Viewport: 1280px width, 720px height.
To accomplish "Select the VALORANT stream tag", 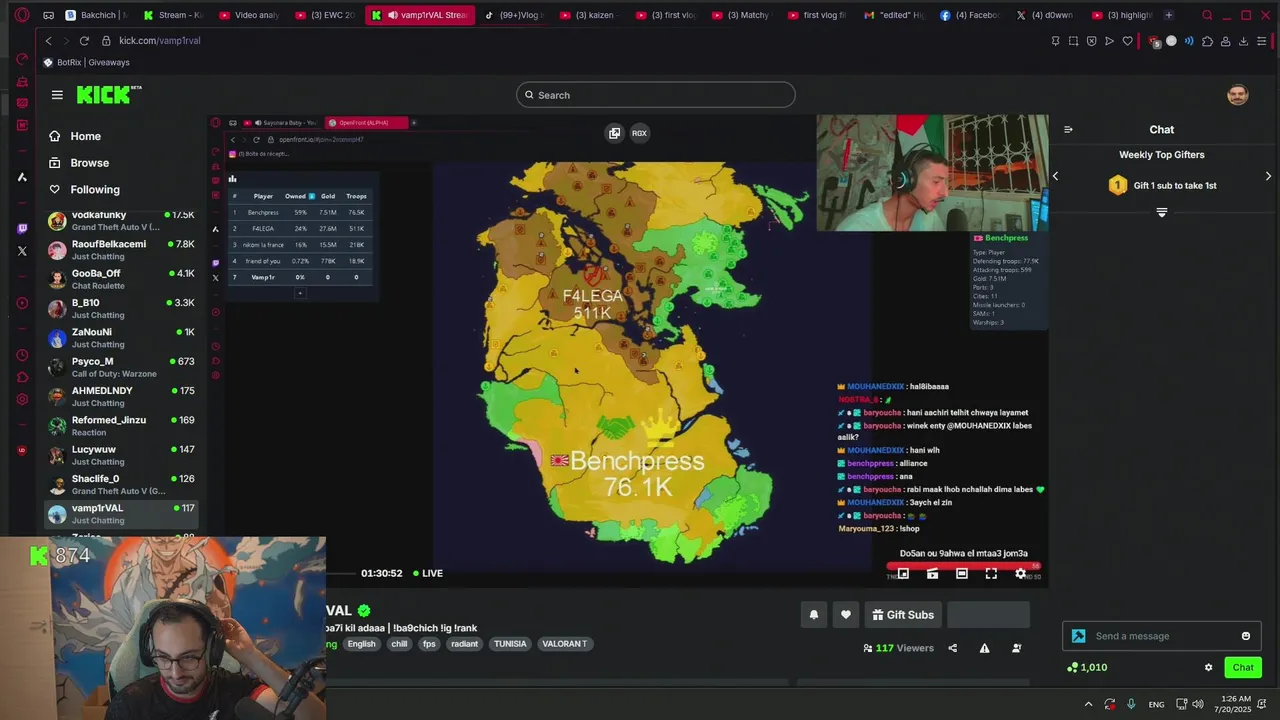I will (x=564, y=644).
